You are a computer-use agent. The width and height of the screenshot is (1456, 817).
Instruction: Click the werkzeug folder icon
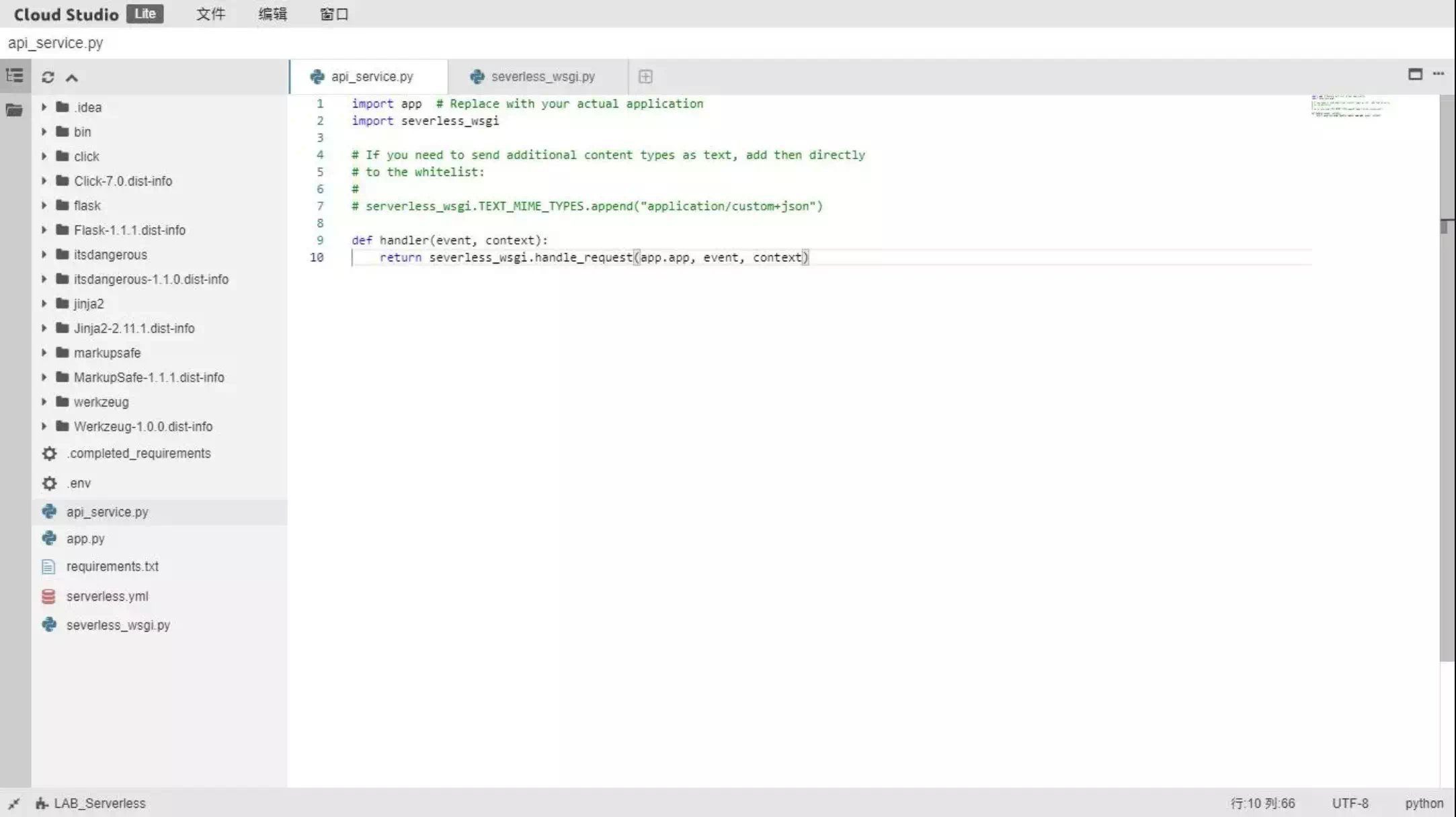pyautogui.click(x=63, y=402)
